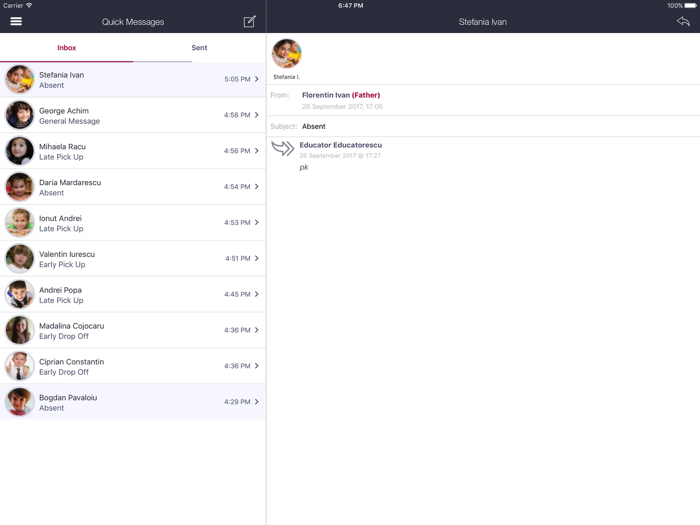Open Ionut Andrei's avatar photo
This screenshot has height=525, width=700.
[x=19, y=222]
